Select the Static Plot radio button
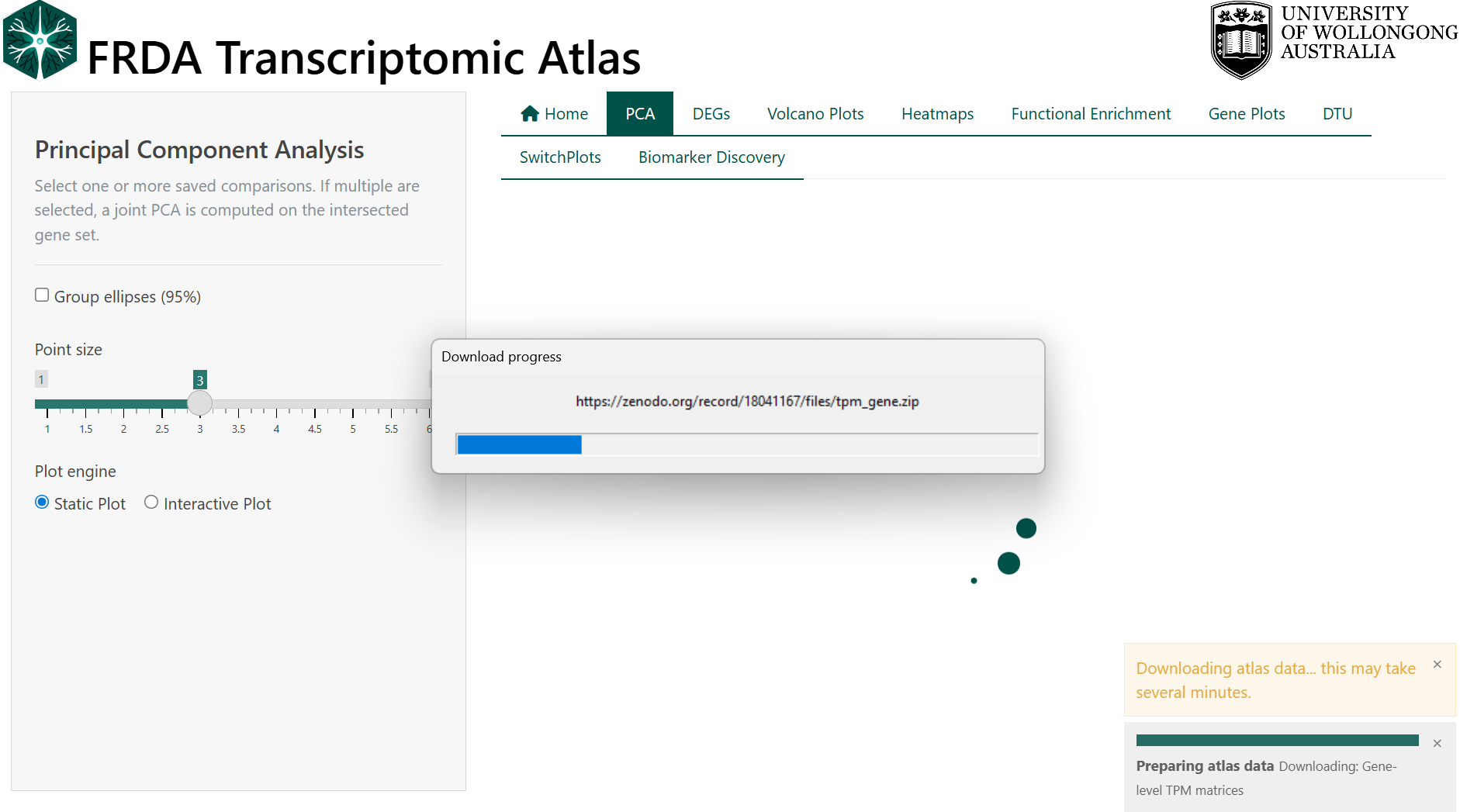This screenshot has height=812, width=1460. coord(42,503)
